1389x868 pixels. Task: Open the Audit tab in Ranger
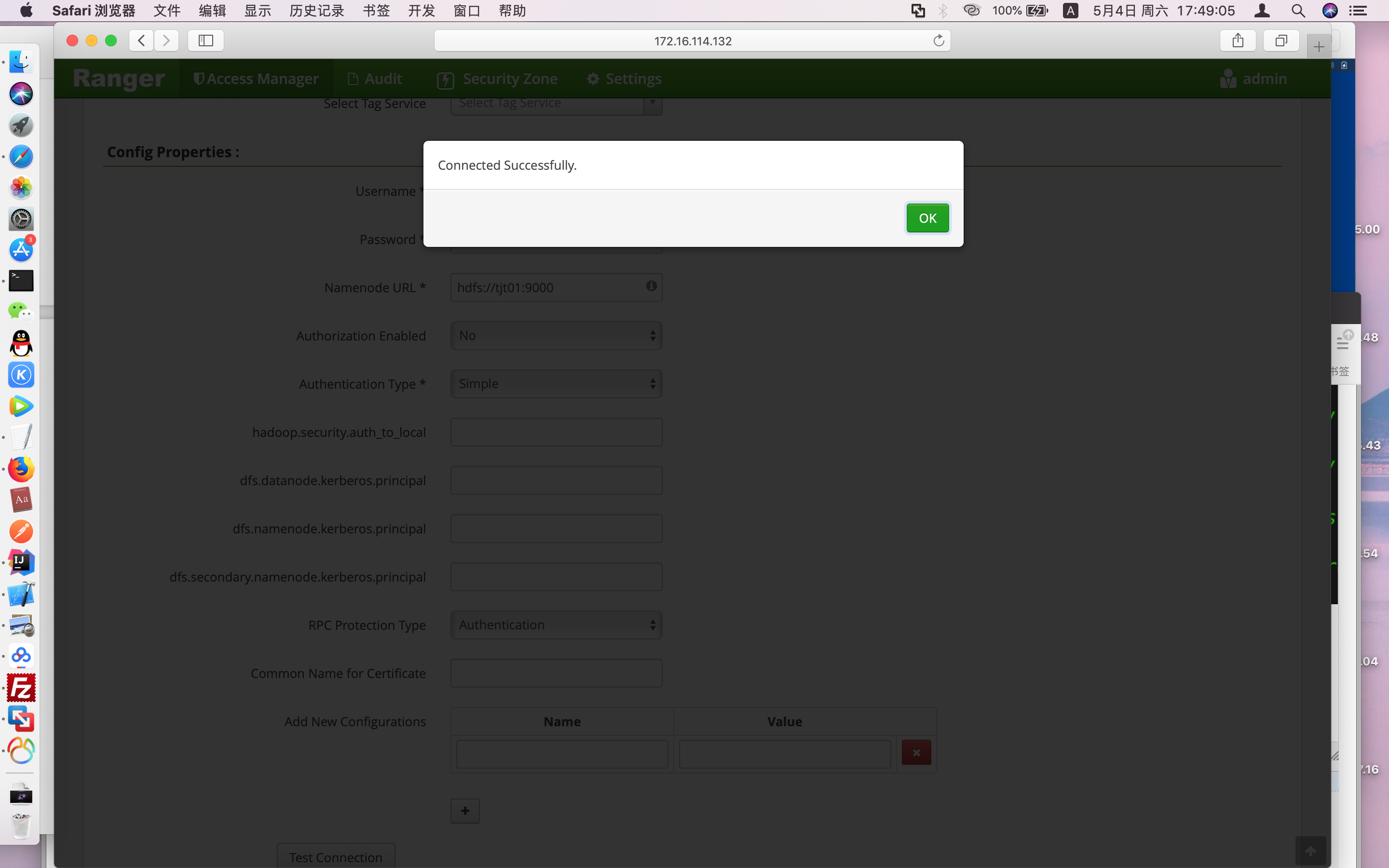(x=375, y=79)
